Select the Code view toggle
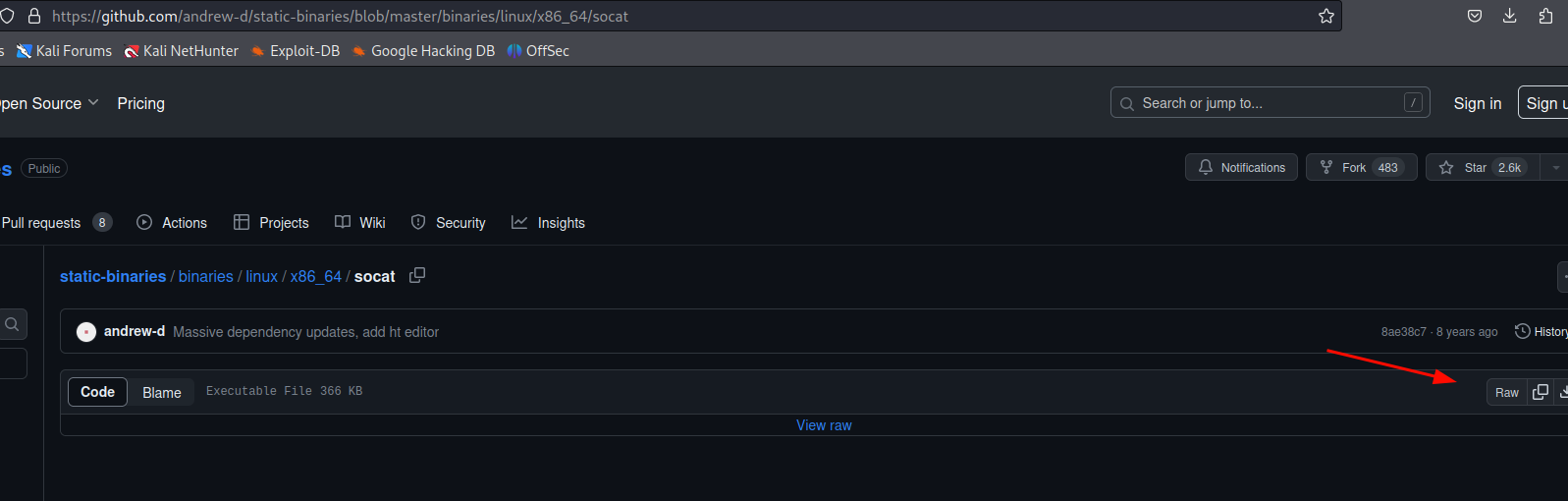 coord(97,392)
